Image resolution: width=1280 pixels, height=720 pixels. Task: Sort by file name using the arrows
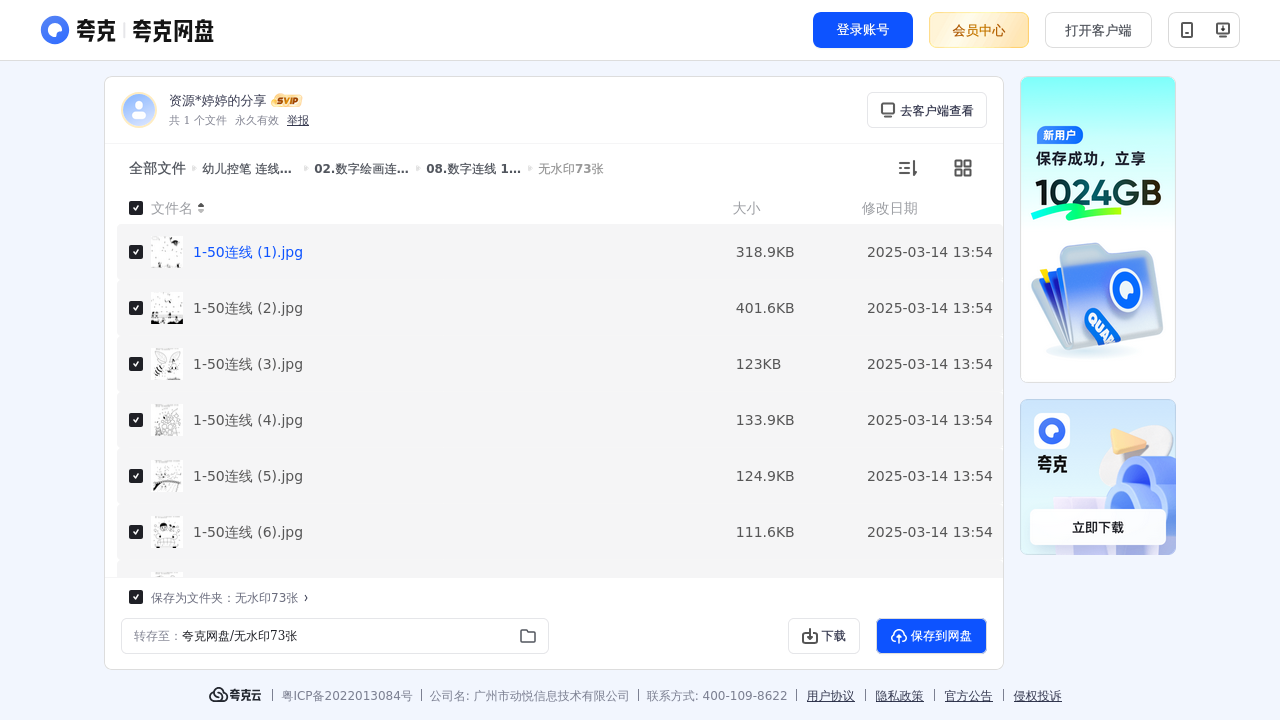[x=201, y=208]
